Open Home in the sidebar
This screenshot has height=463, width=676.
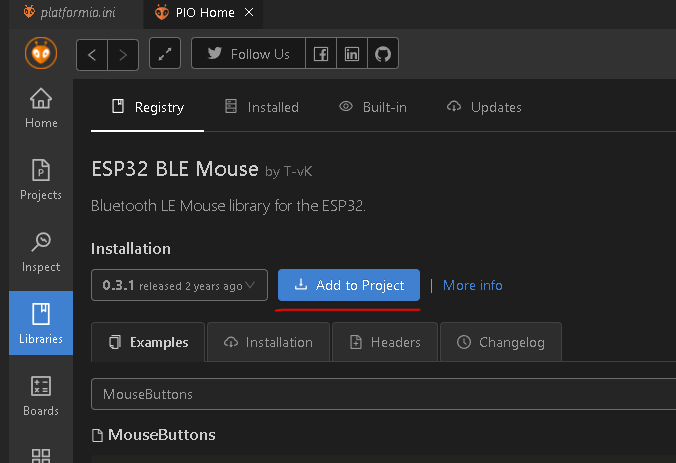click(41, 108)
